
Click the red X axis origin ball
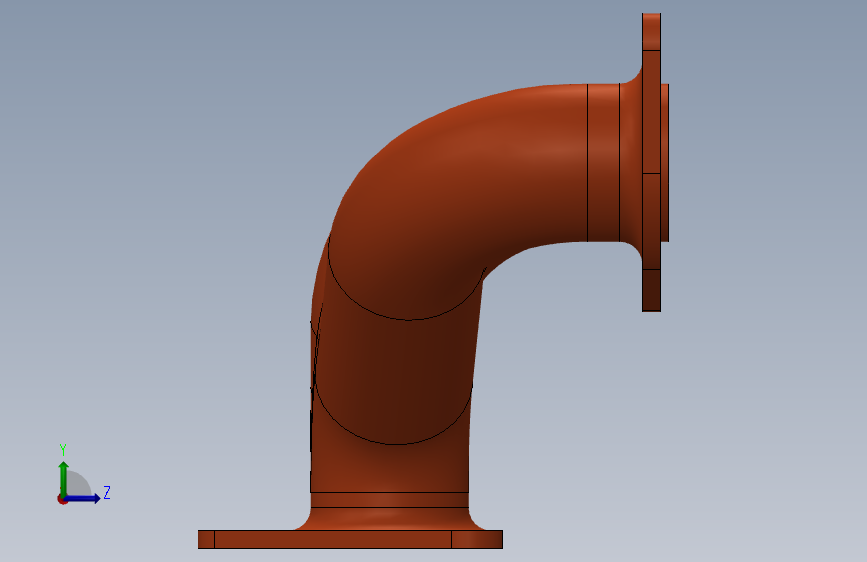click(x=62, y=499)
